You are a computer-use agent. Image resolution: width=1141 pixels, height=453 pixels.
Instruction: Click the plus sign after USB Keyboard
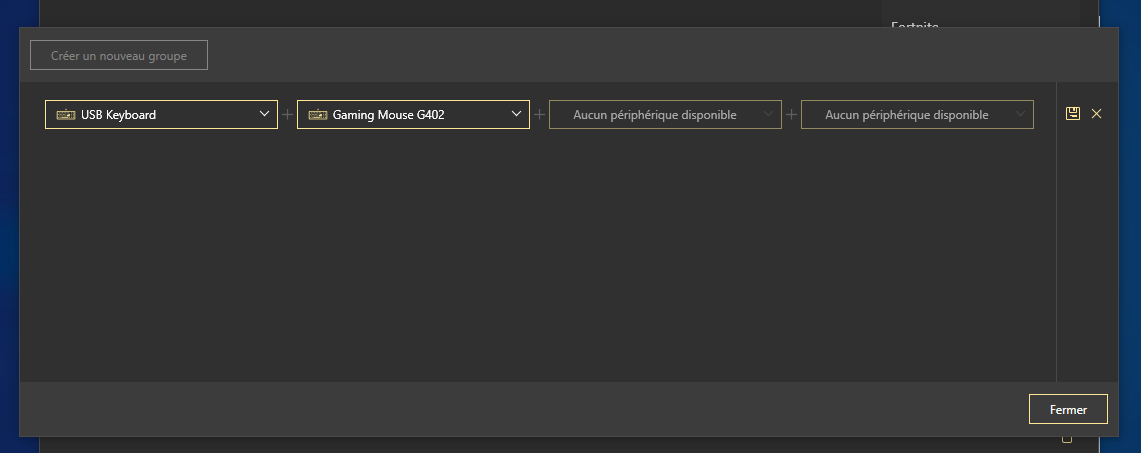288,115
